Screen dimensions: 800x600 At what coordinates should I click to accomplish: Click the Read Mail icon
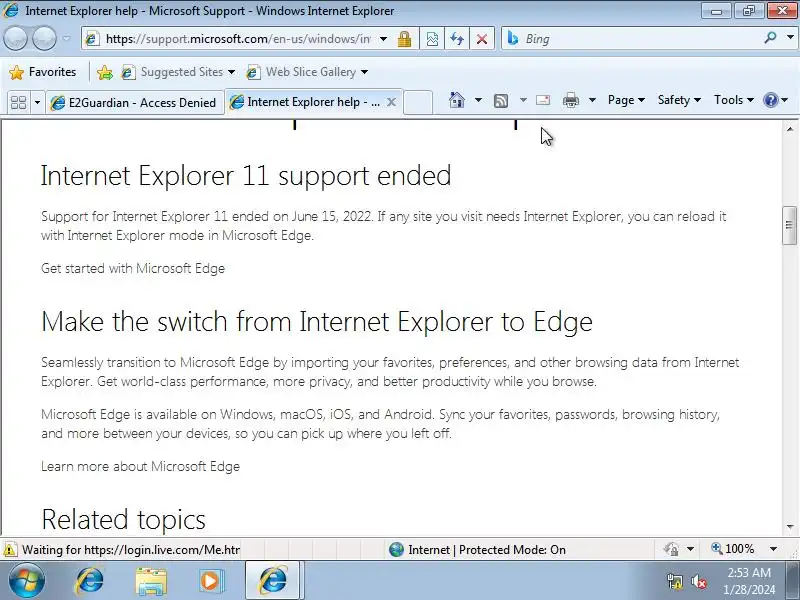(543, 100)
